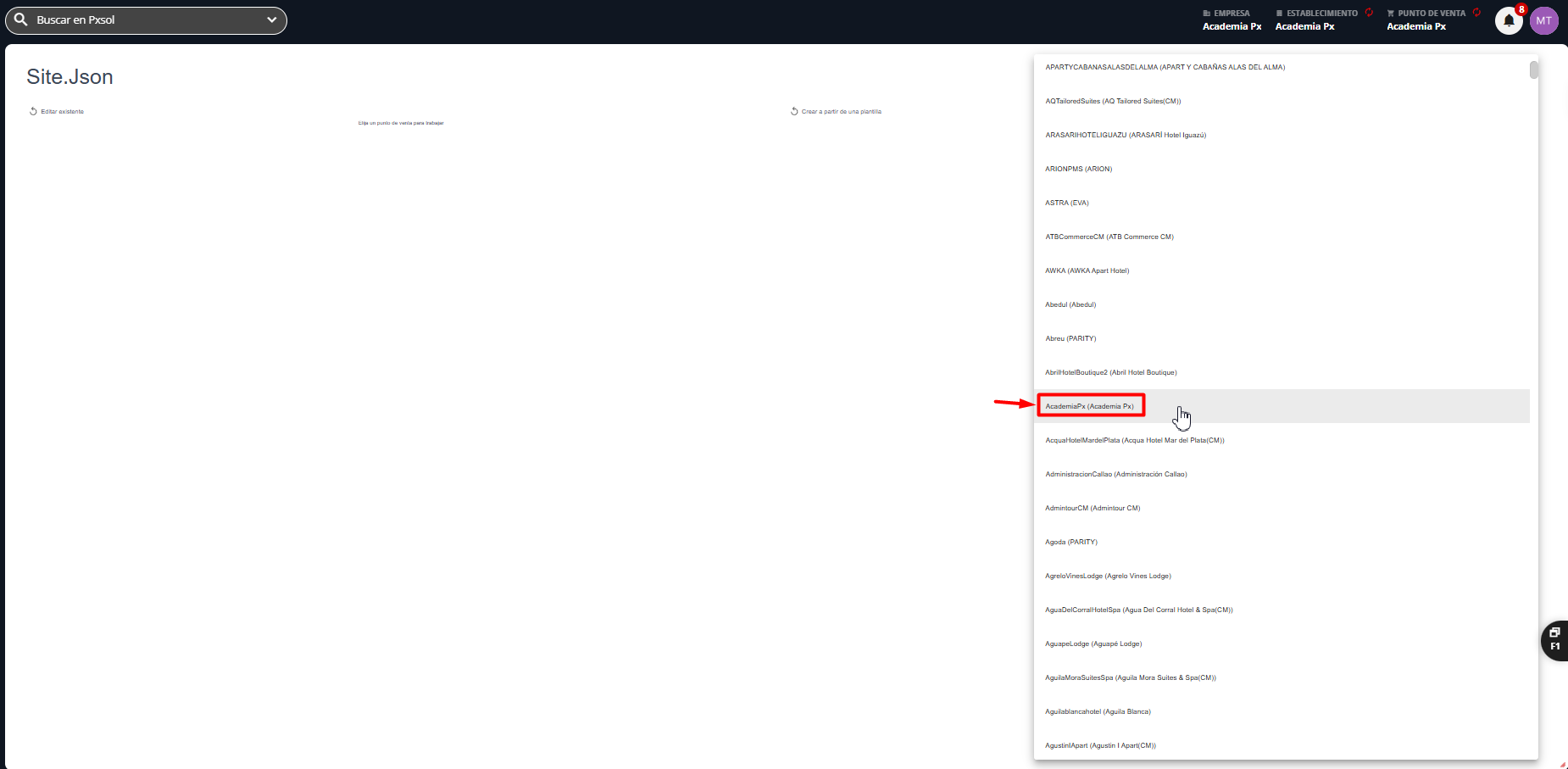Pick AWKA Apart Hotel option
Image resolution: width=1568 pixels, height=769 pixels.
[1087, 270]
